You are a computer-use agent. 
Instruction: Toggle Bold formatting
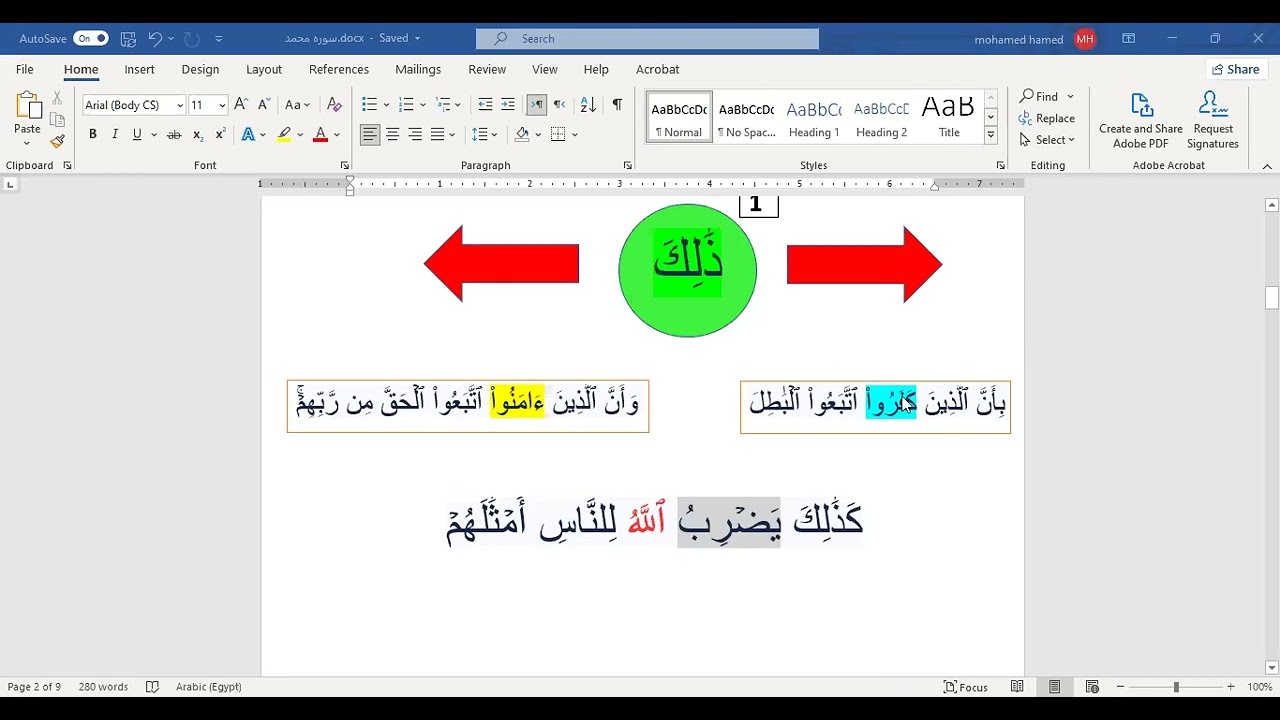92,134
